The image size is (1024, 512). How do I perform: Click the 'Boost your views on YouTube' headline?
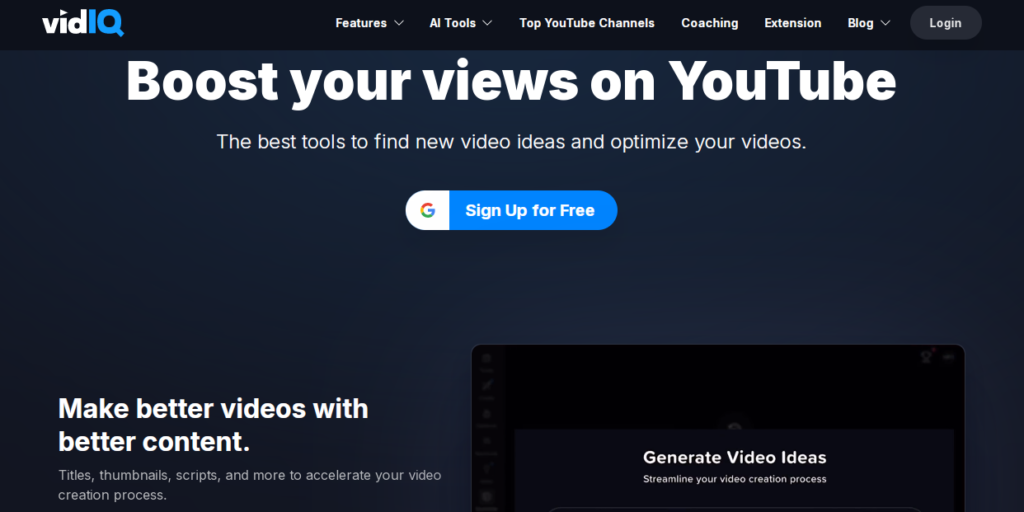coord(511,81)
